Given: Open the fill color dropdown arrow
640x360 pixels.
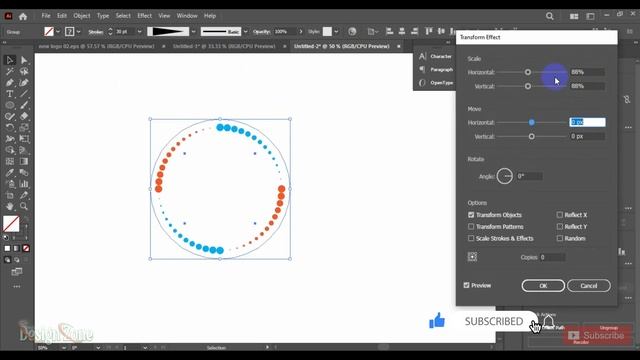Looking at the screenshot, I should pyautogui.click(x=58, y=31).
